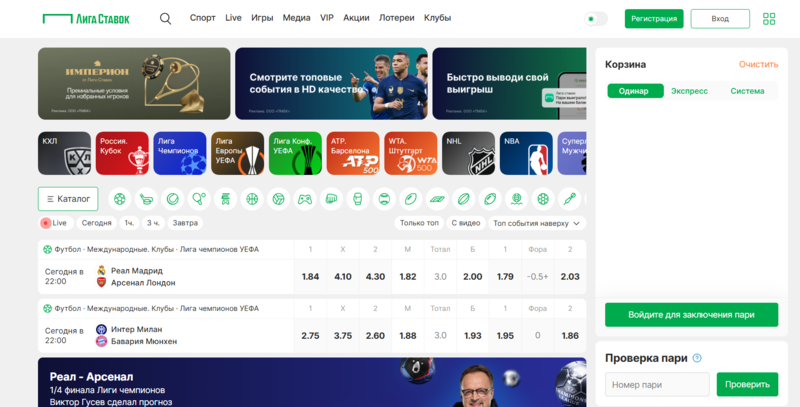This screenshot has width=800, height=407.
Task: Open the VIP menu item
Action: pos(327,18)
